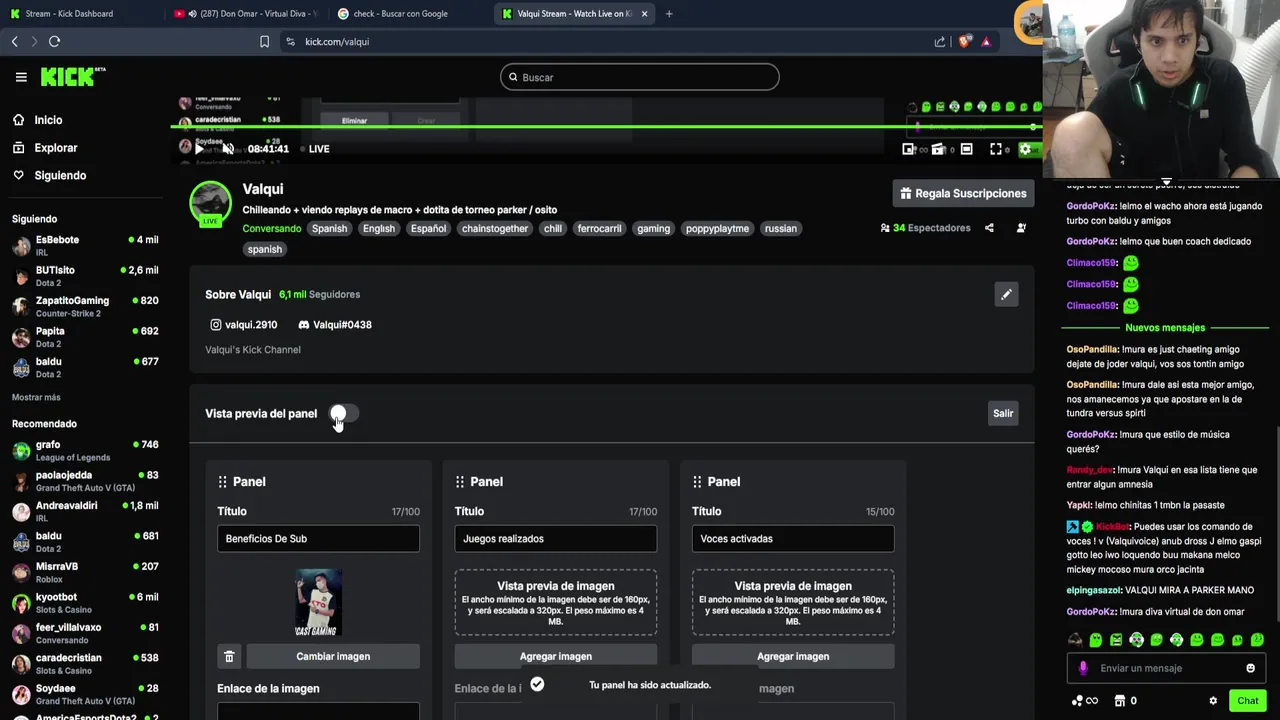Toggle Vista previa del panel switch
The width and height of the screenshot is (1280, 720).
344,413
